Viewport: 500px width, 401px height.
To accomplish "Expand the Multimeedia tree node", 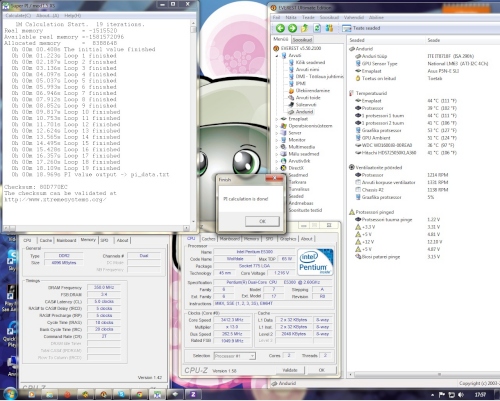I will pyautogui.click(x=277, y=147).
